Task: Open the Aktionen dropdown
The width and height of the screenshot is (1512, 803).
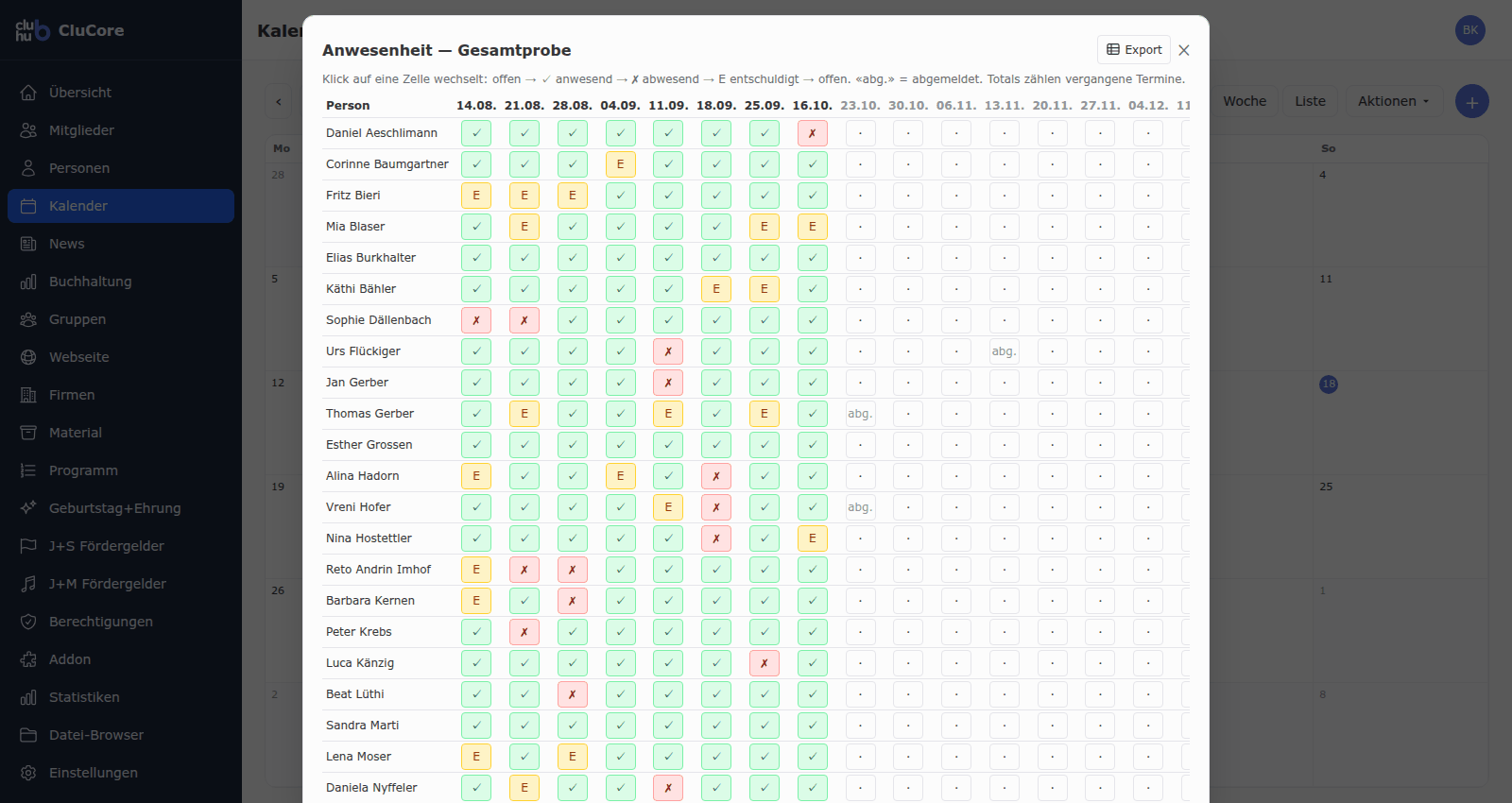Action: (x=1393, y=101)
